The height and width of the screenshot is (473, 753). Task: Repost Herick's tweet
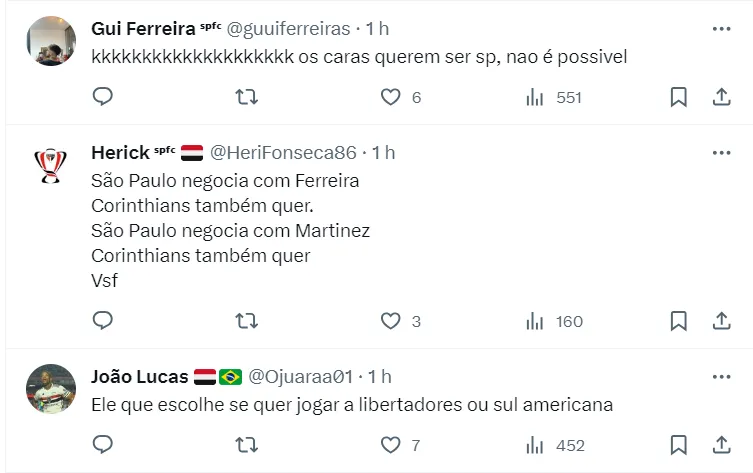click(x=246, y=321)
